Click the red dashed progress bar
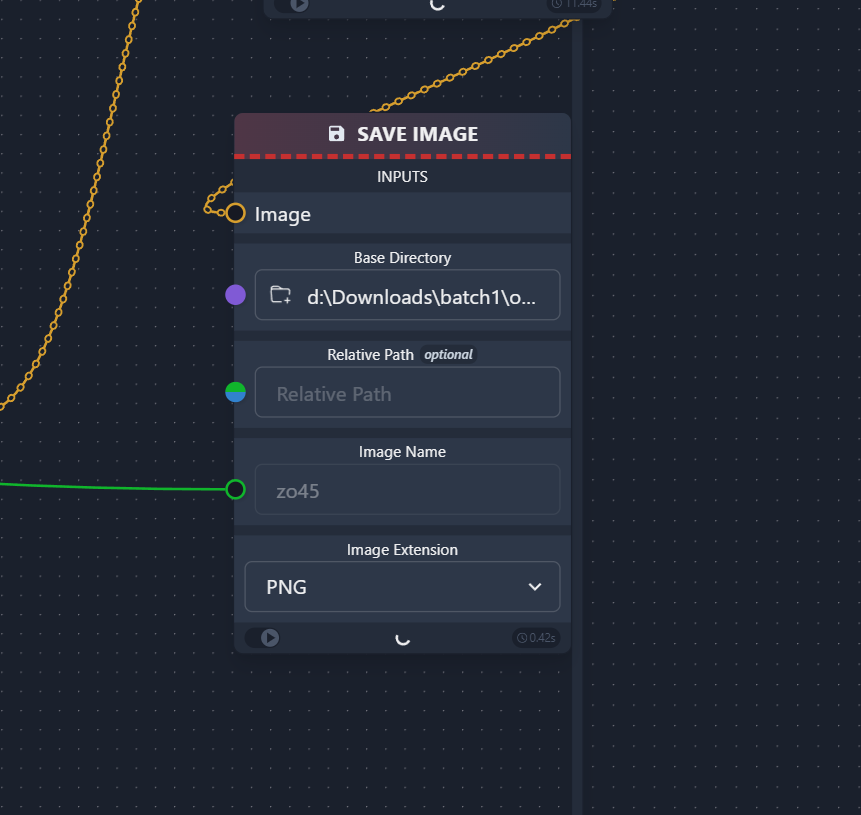The image size is (861, 815). pyautogui.click(x=402, y=156)
